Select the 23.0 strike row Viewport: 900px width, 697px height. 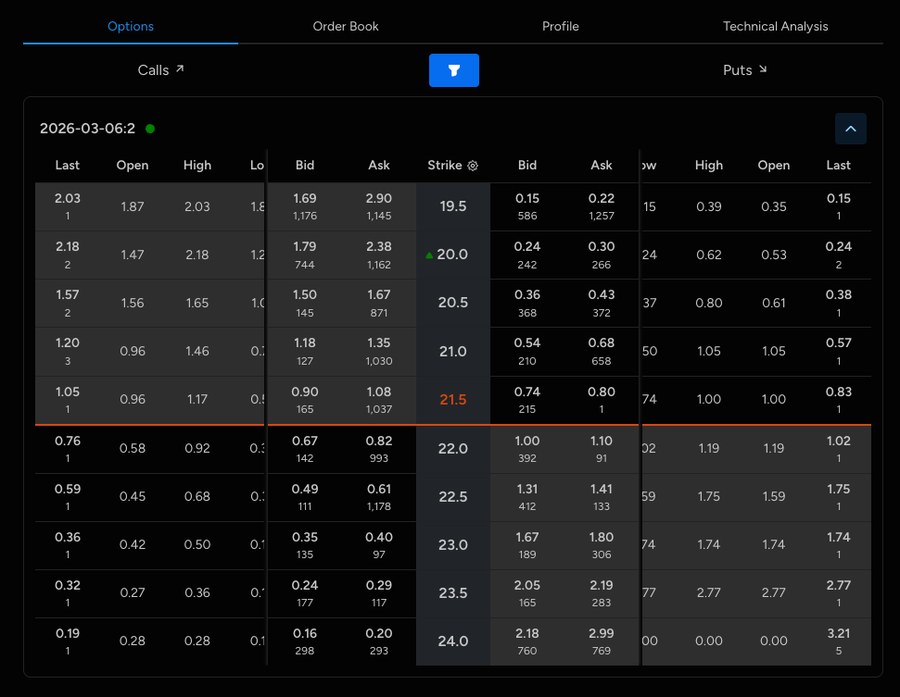(x=453, y=545)
